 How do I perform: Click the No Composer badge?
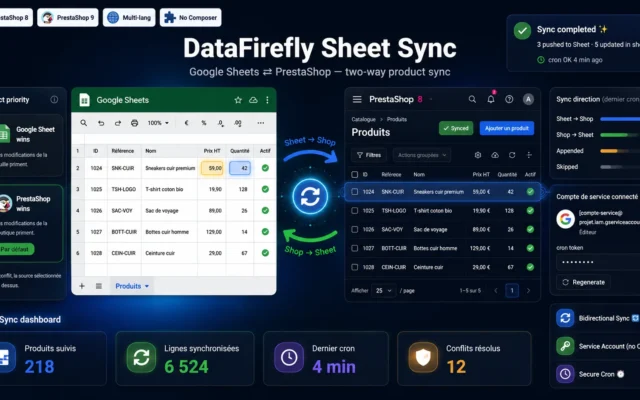coord(191,18)
